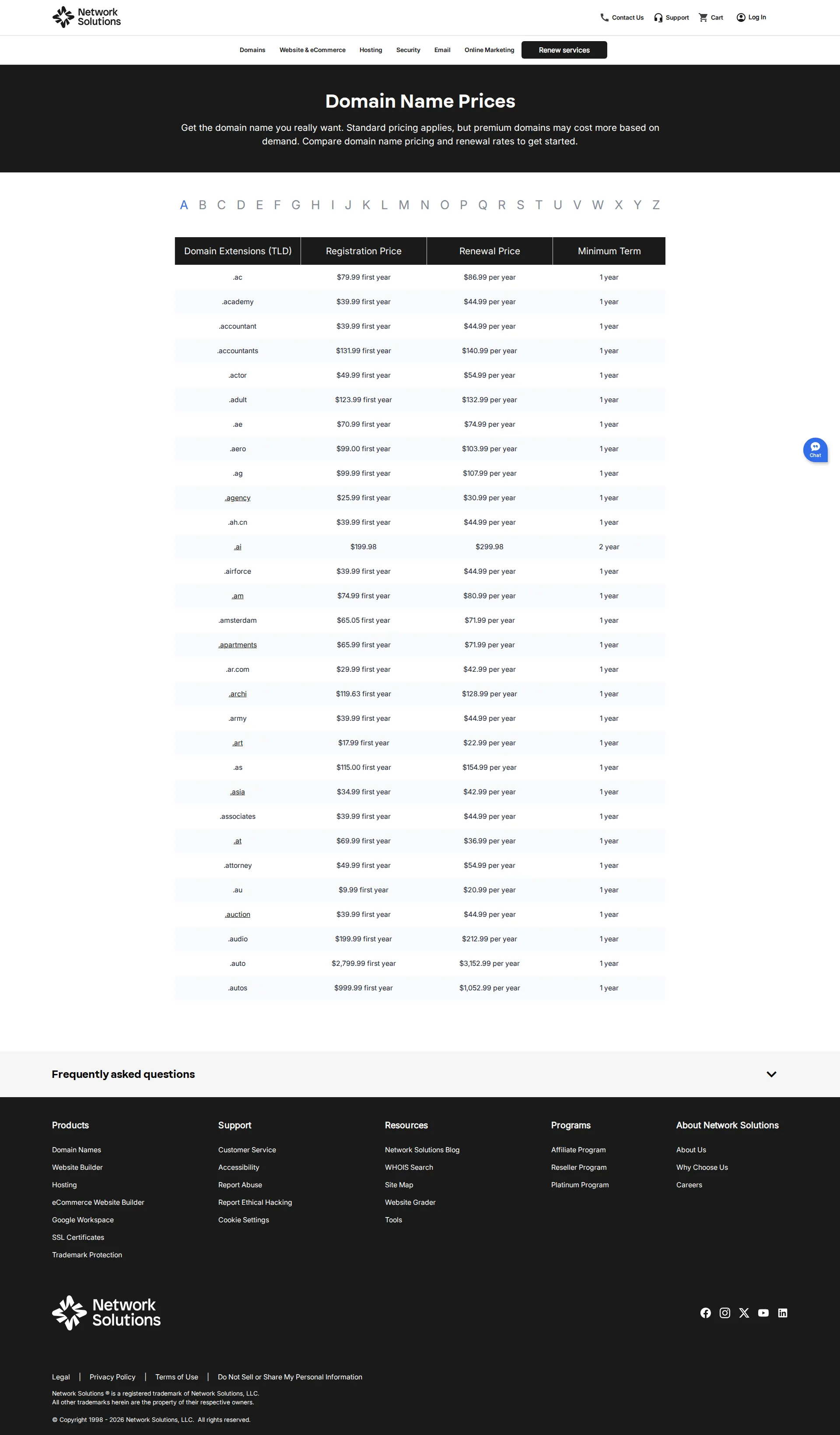
Task: Click the Support headset icon
Action: [x=658, y=17]
